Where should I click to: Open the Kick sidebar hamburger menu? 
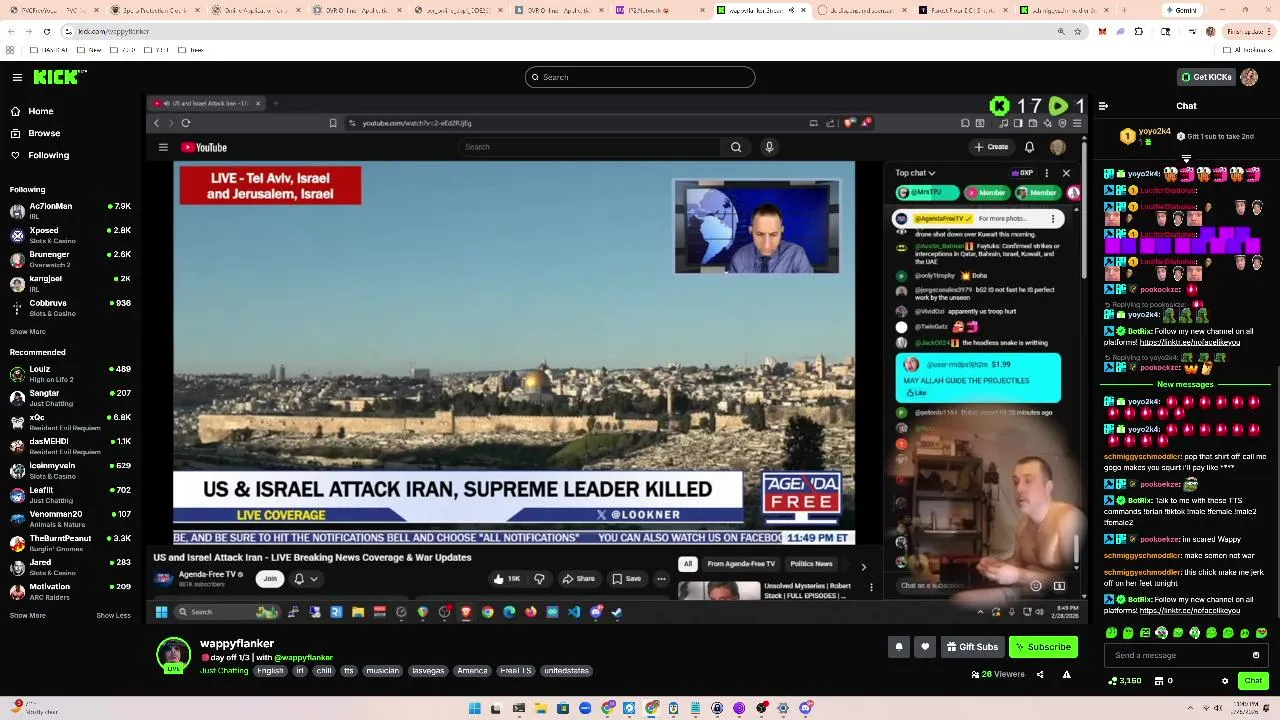17,77
